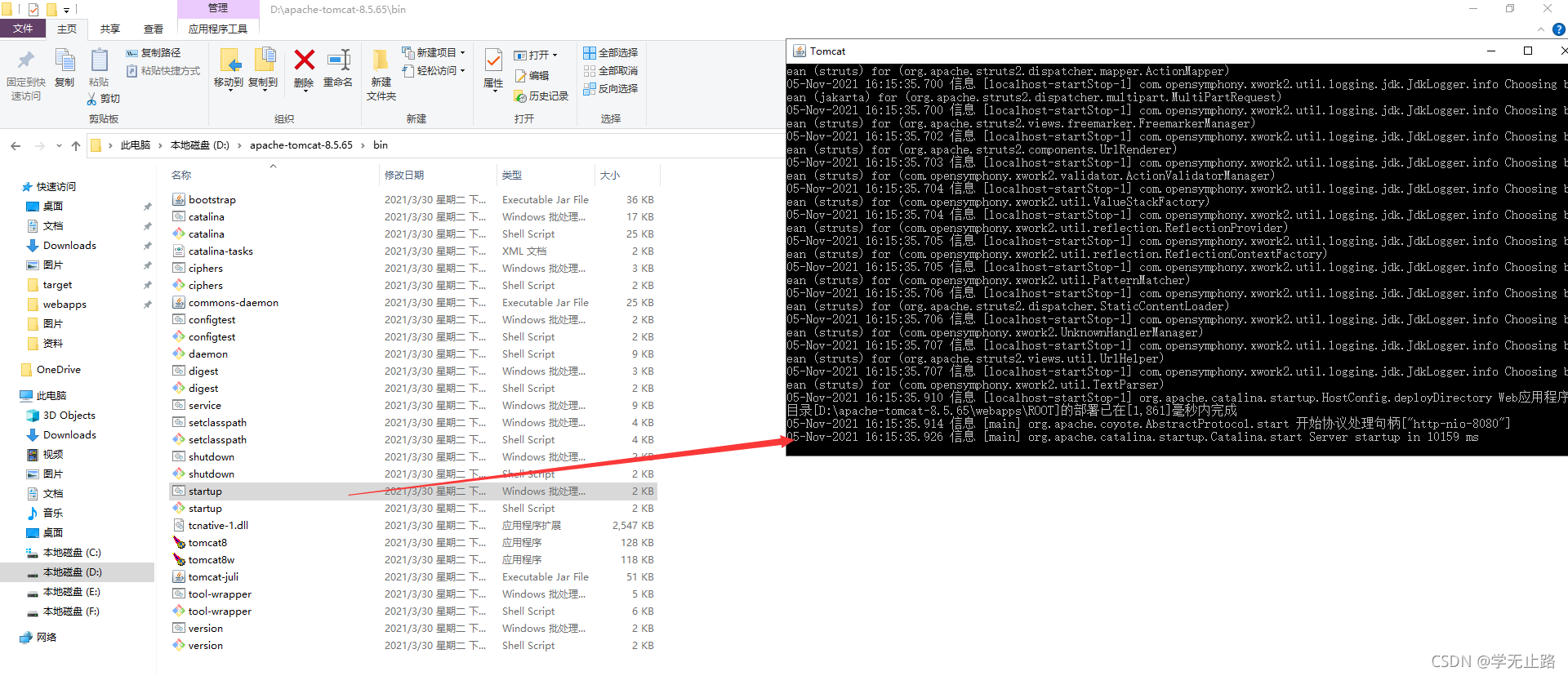Expand breadcrumb arrow after apache-tomcat-8.5.65
1568x676 pixels.
pyautogui.click(x=363, y=145)
